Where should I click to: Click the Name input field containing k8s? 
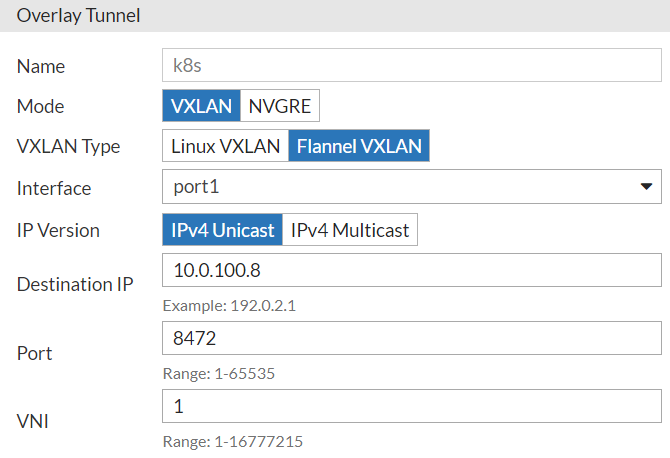411,66
